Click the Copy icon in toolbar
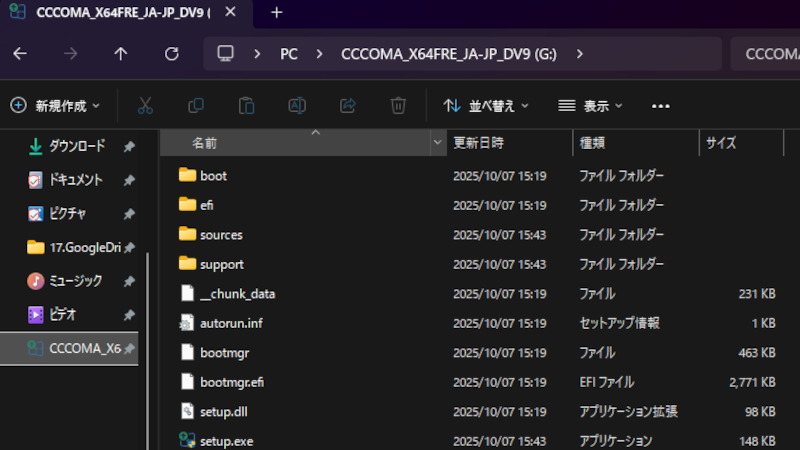The width and height of the screenshot is (800, 450). click(196, 105)
